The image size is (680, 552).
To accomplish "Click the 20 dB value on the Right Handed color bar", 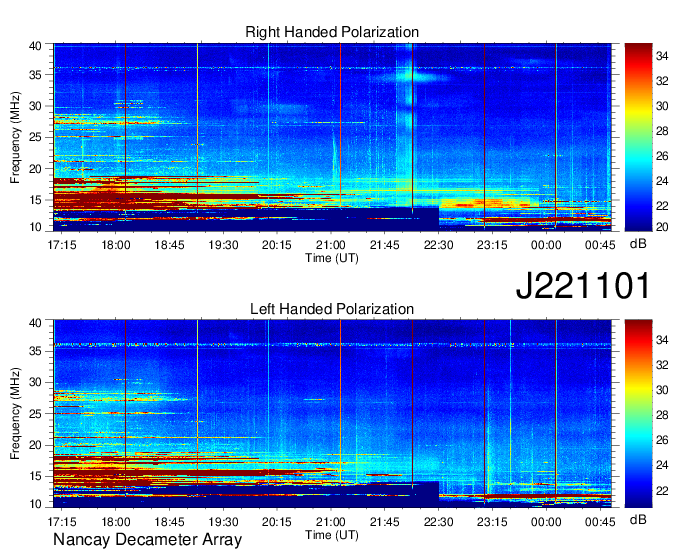I will pos(662,227).
